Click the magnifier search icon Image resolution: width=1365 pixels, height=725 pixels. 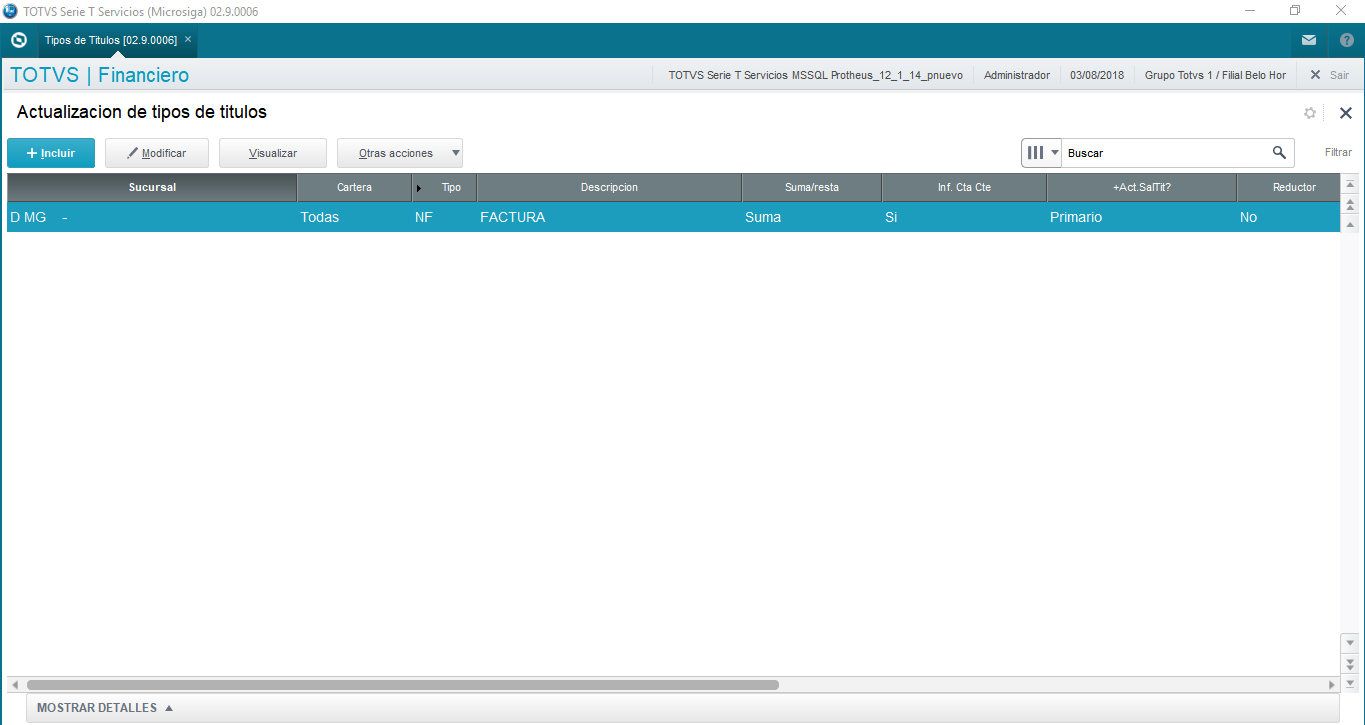click(1279, 153)
